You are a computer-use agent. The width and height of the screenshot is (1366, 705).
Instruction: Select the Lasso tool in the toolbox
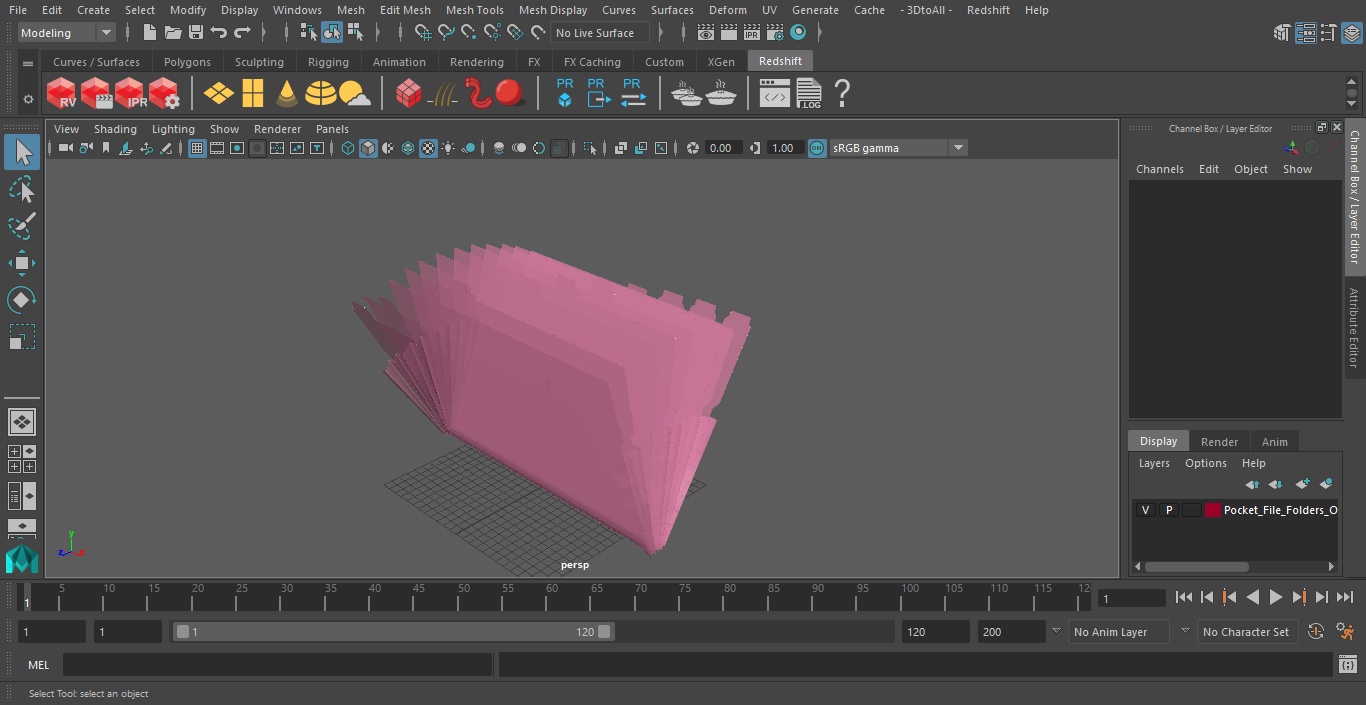(x=21, y=189)
